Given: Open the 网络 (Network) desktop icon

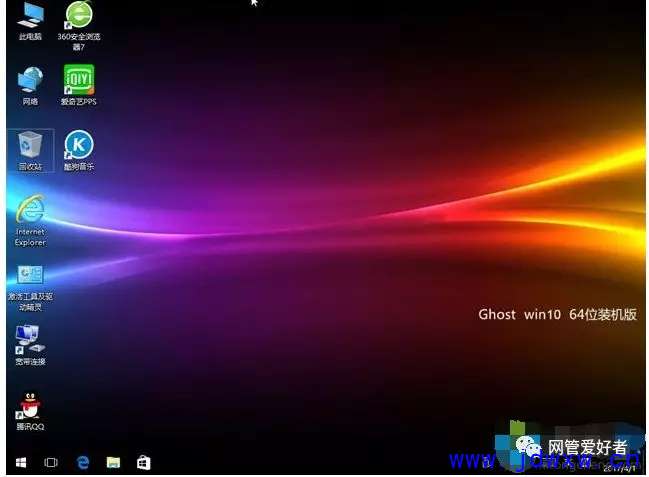Looking at the screenshot, I should 30,79.
